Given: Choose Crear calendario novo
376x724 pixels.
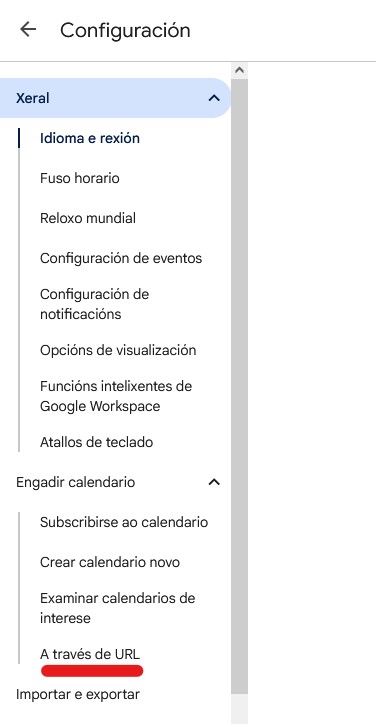Looking at the screenshot, I should [109, 562].
